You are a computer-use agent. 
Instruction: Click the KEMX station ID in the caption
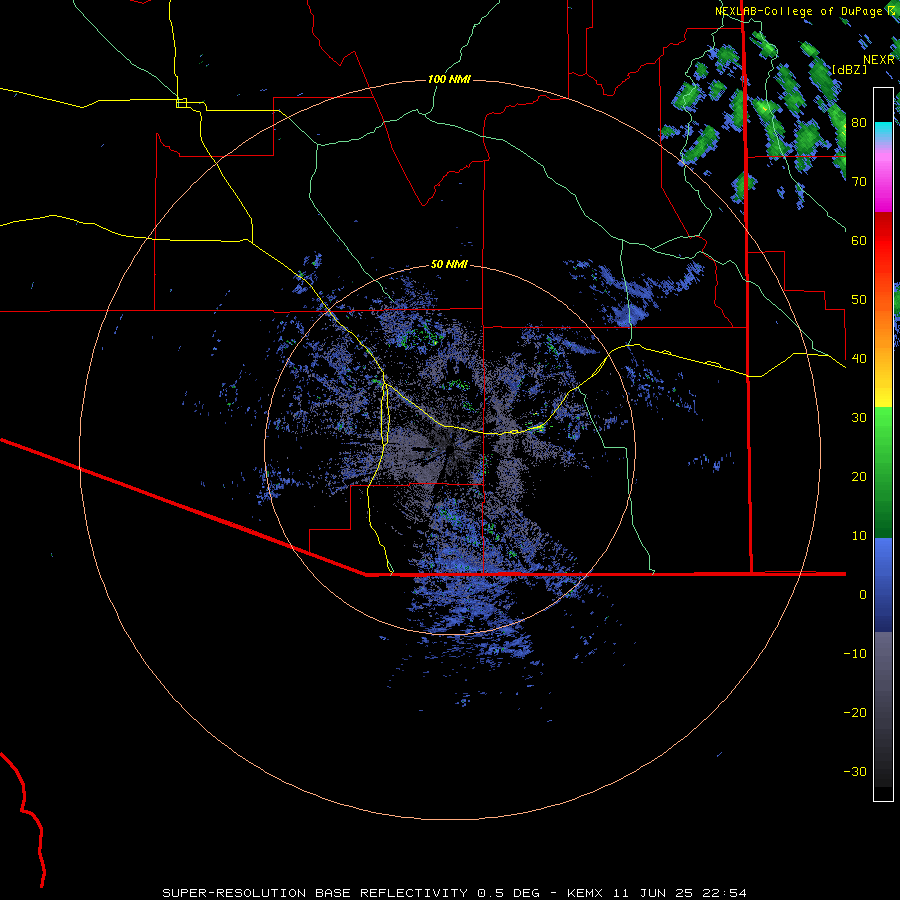[x=584, y=893]
